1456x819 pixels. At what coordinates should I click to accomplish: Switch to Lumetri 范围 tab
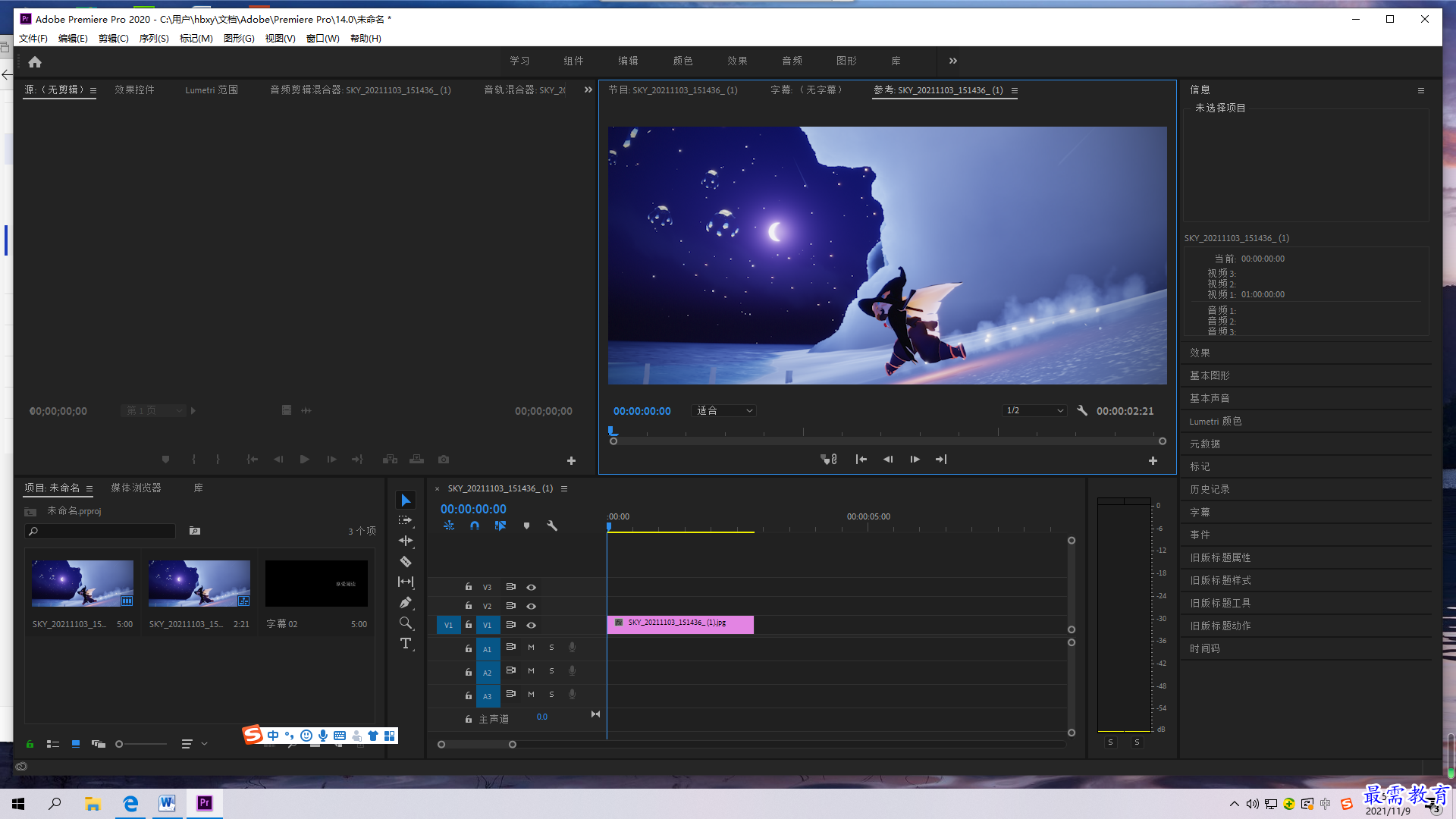click(212, 89)
